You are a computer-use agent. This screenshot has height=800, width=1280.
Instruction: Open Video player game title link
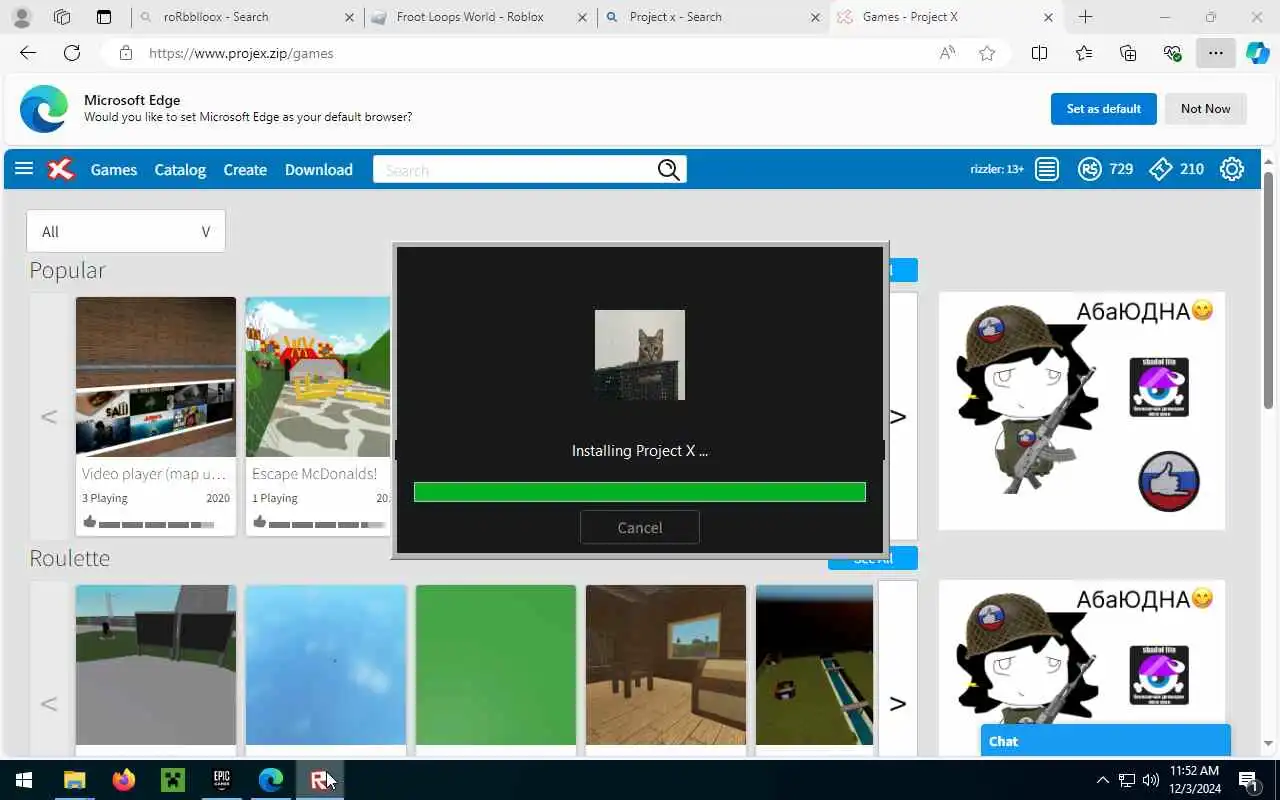tap(154, 474)
